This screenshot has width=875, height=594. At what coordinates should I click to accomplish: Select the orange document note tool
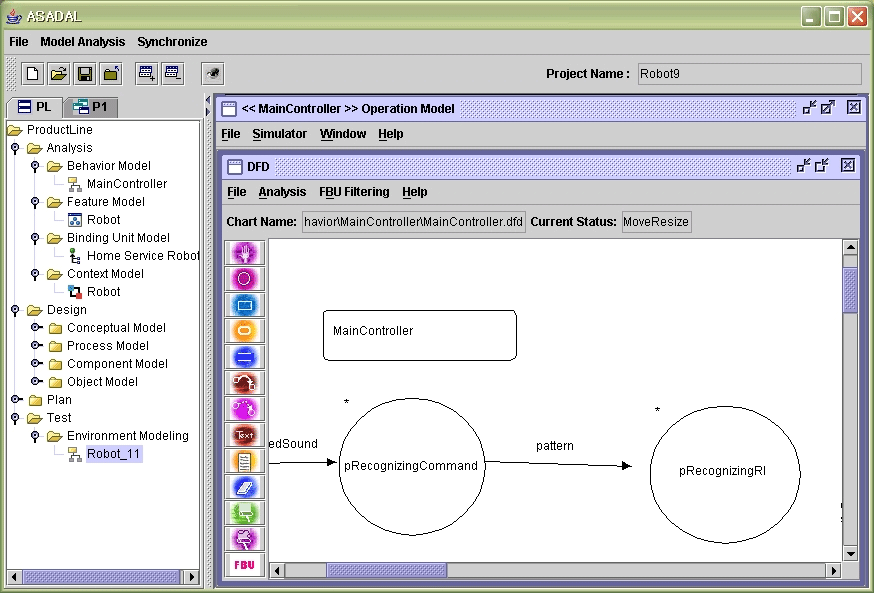(244, 461)
